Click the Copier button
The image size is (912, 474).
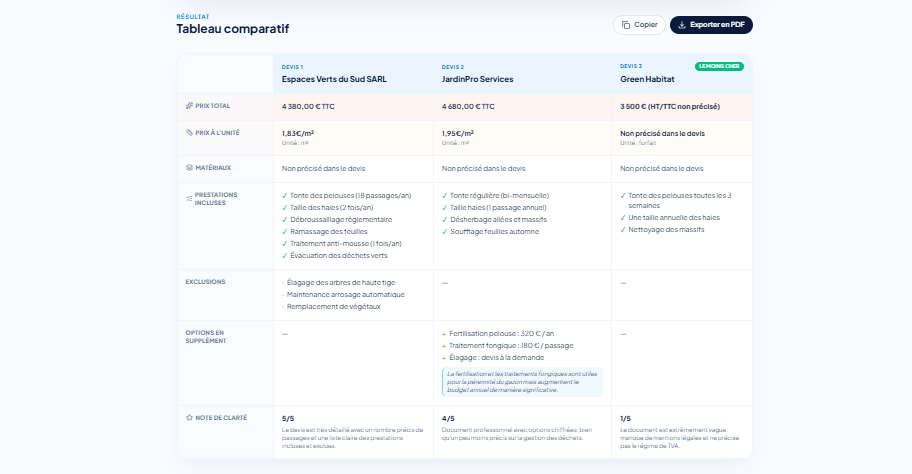639,25
